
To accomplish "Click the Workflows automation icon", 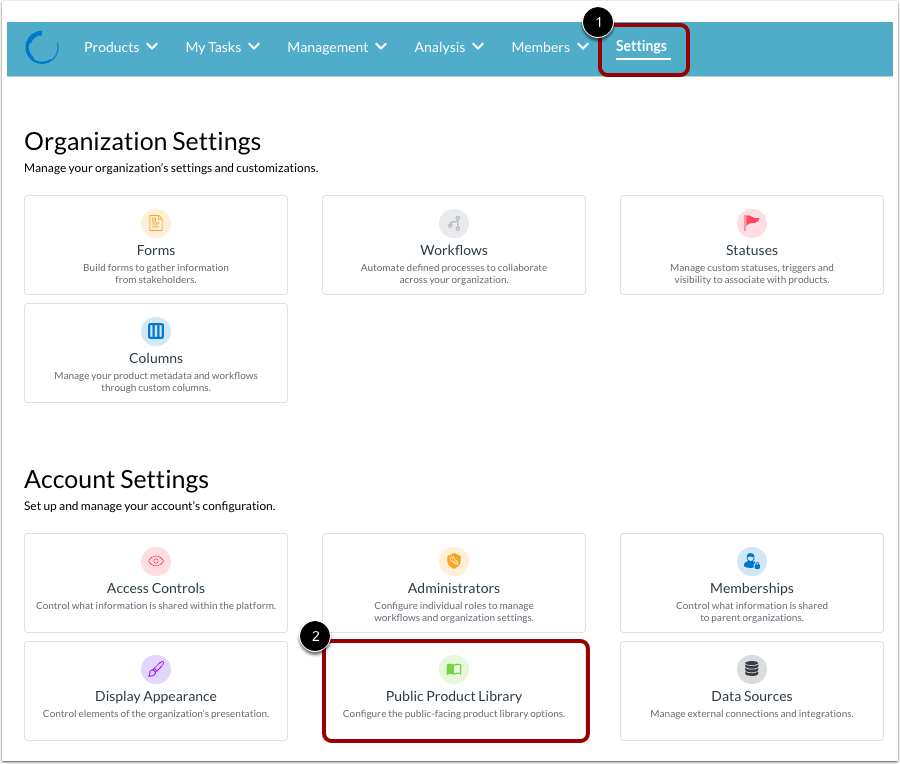I will pos(453,223).
